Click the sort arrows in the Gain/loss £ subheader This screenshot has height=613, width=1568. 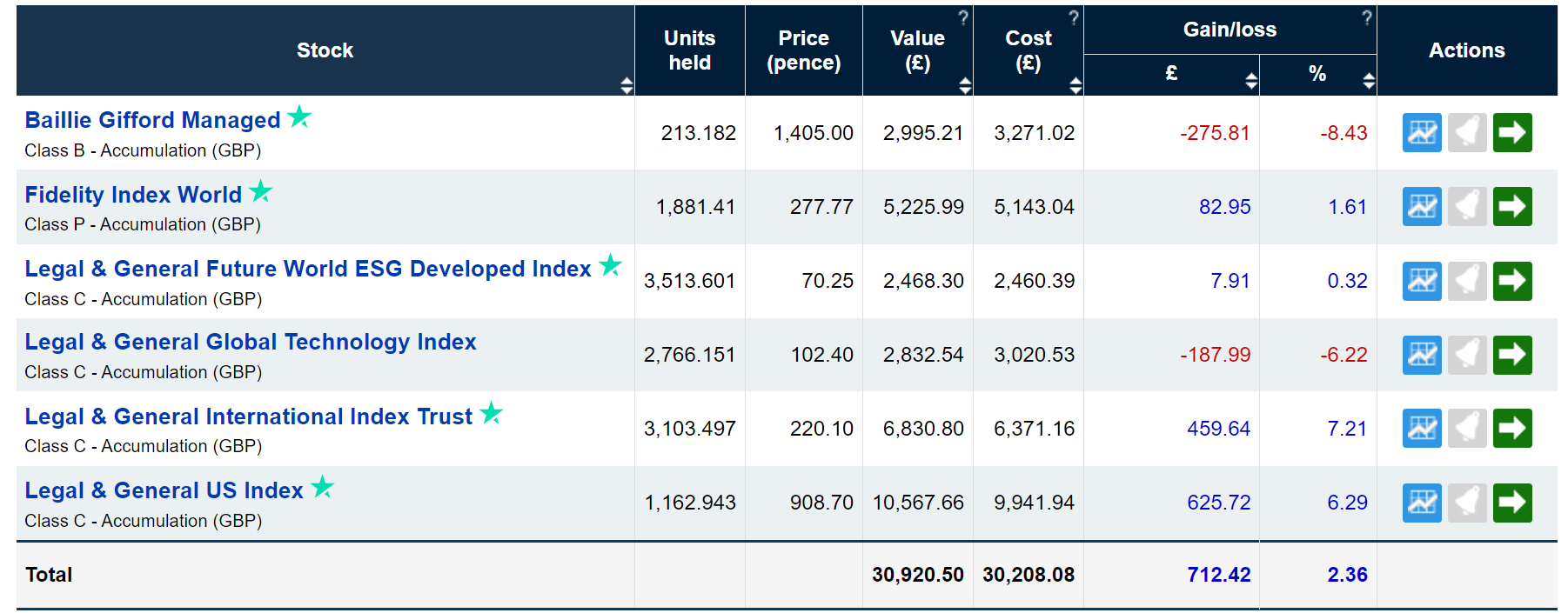(1251, 81)
